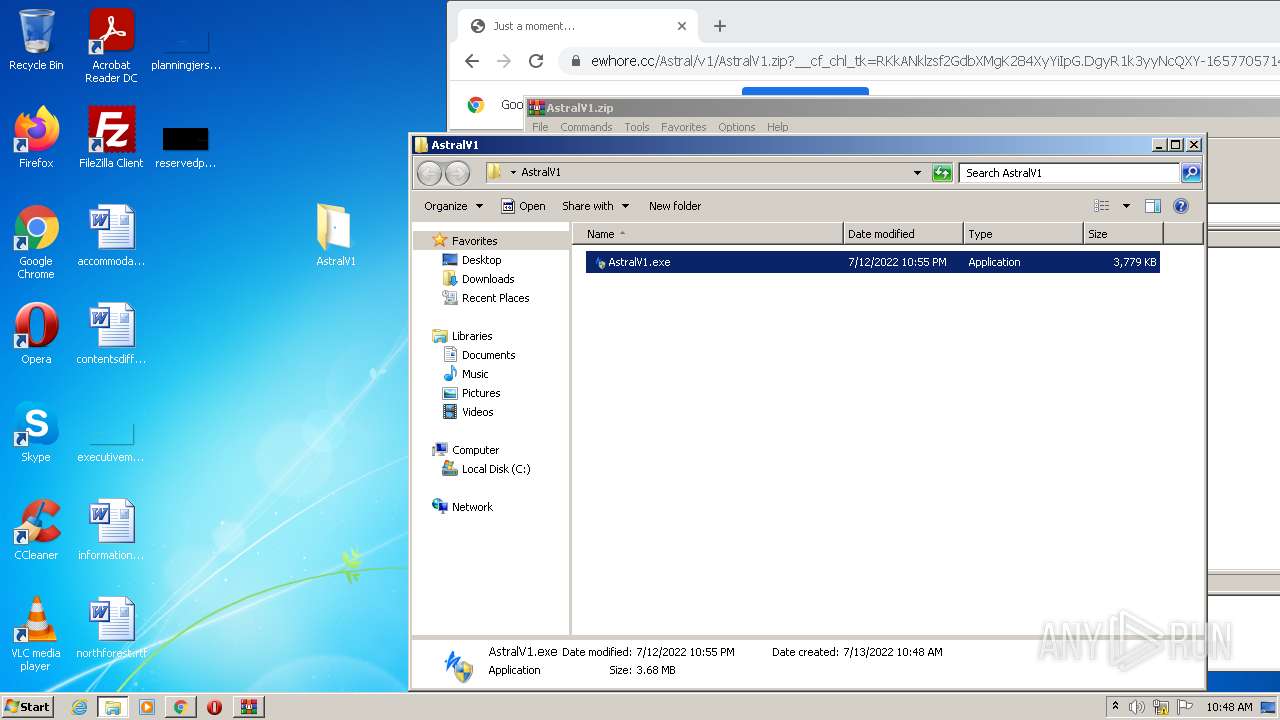This screenshot has height=720, width=1280.
Task: Open the Skype desktop shortcut
Action: point(36,432)
